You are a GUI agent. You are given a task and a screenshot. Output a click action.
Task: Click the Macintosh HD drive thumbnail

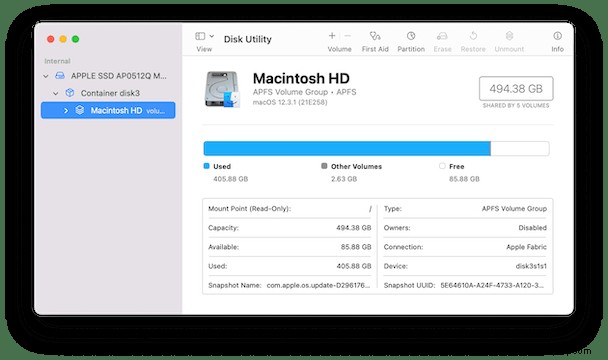pyautogui.click(x=222, y=89)
